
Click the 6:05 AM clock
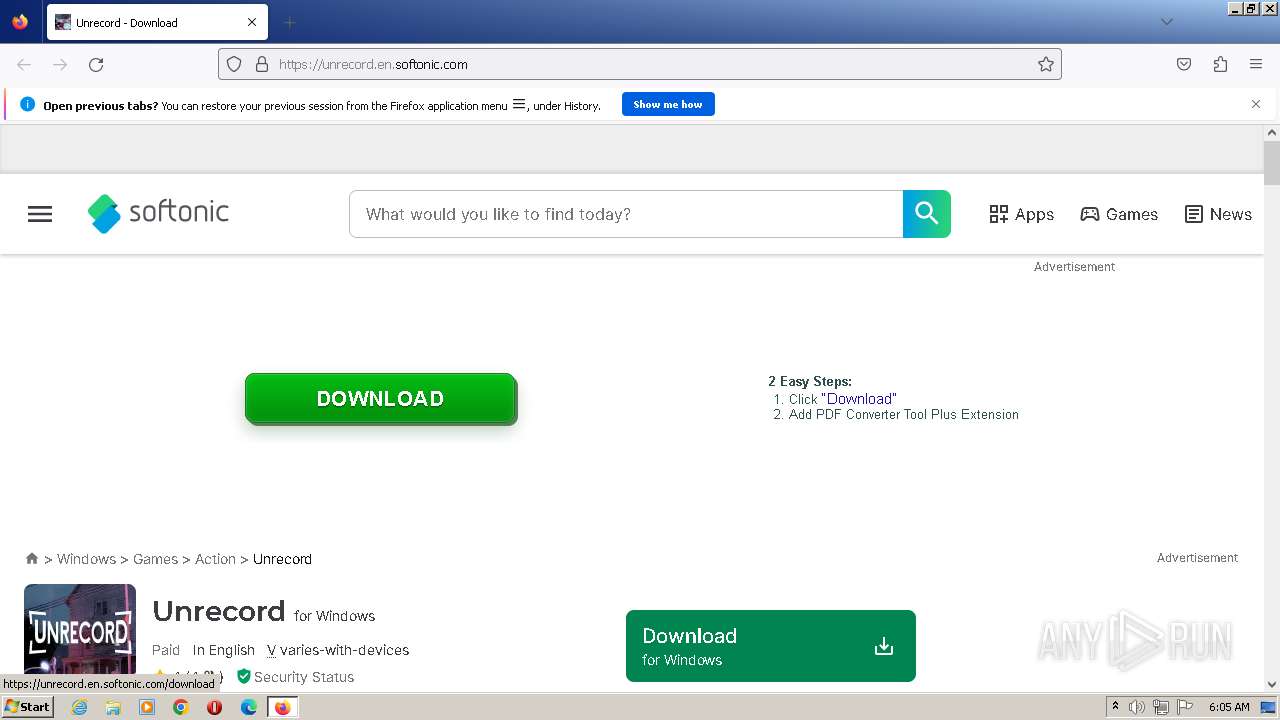1229,707
